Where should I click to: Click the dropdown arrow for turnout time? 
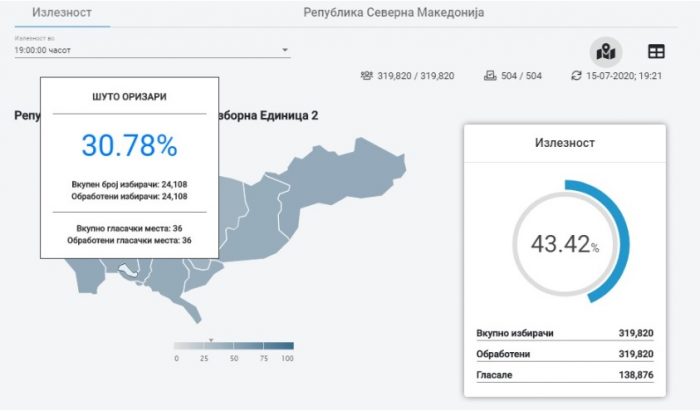(284, 49)
